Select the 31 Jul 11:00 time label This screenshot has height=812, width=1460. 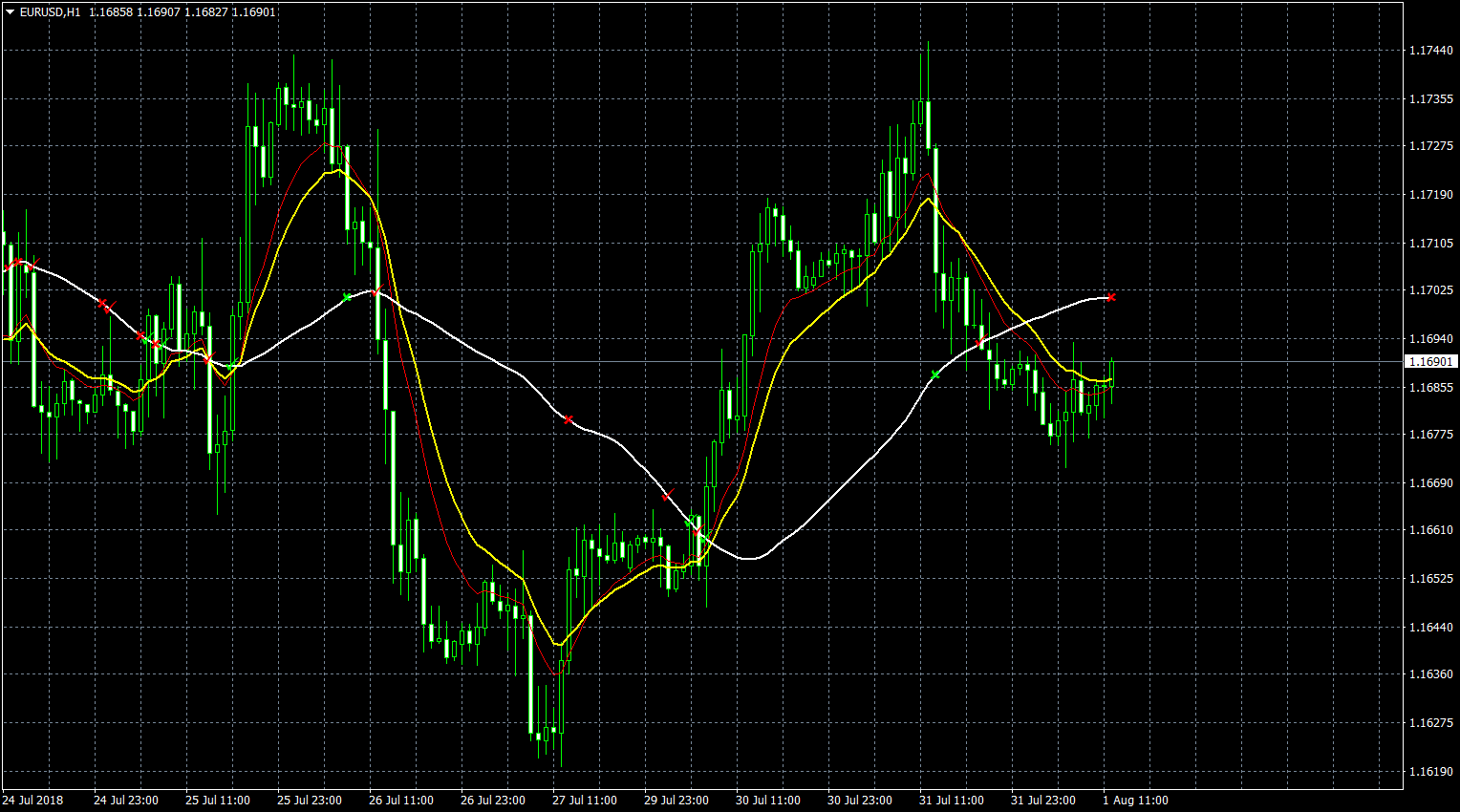click(952, 801)
